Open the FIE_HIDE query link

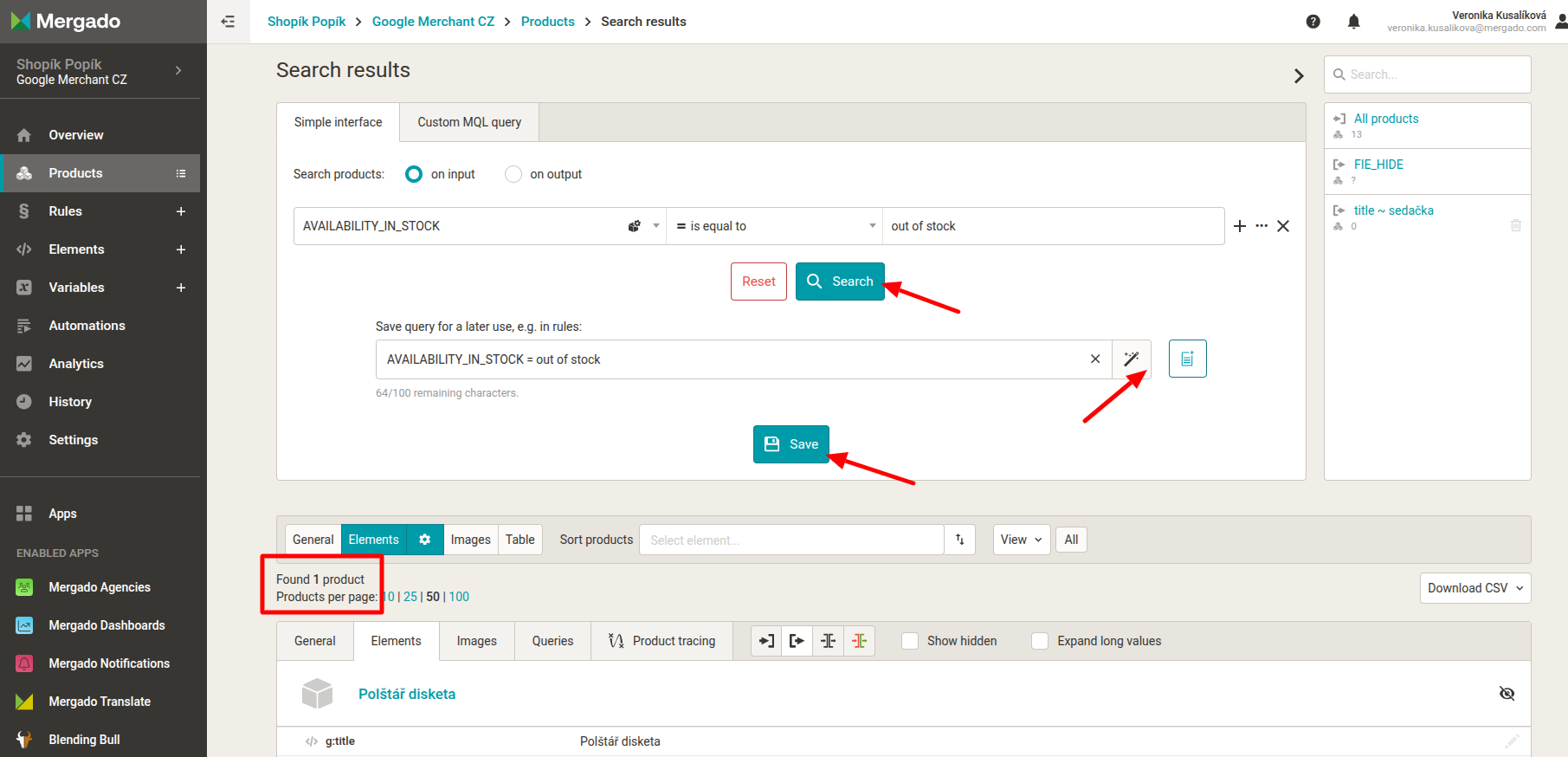coord(1378,165)
